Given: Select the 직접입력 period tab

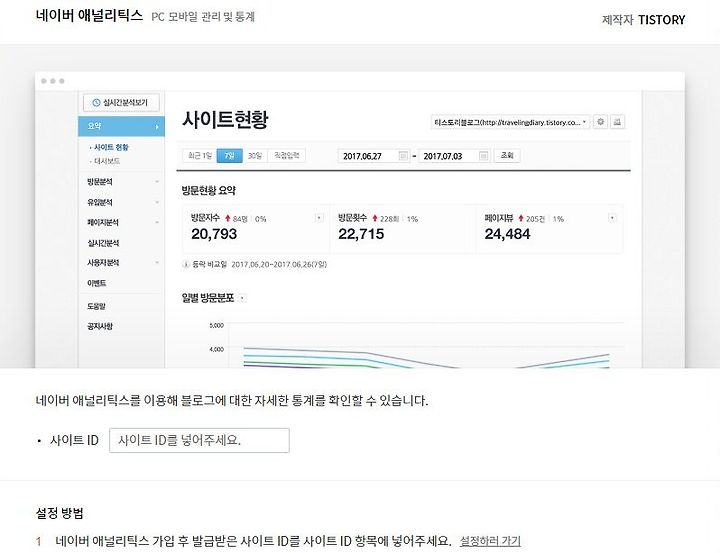Looking at the screenshot, I should click(x=287, y=156).
